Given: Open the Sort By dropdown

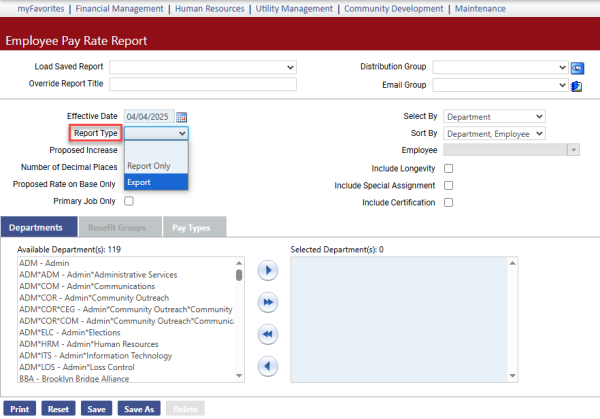Looking at the screenshot, I should coord(494,134).
